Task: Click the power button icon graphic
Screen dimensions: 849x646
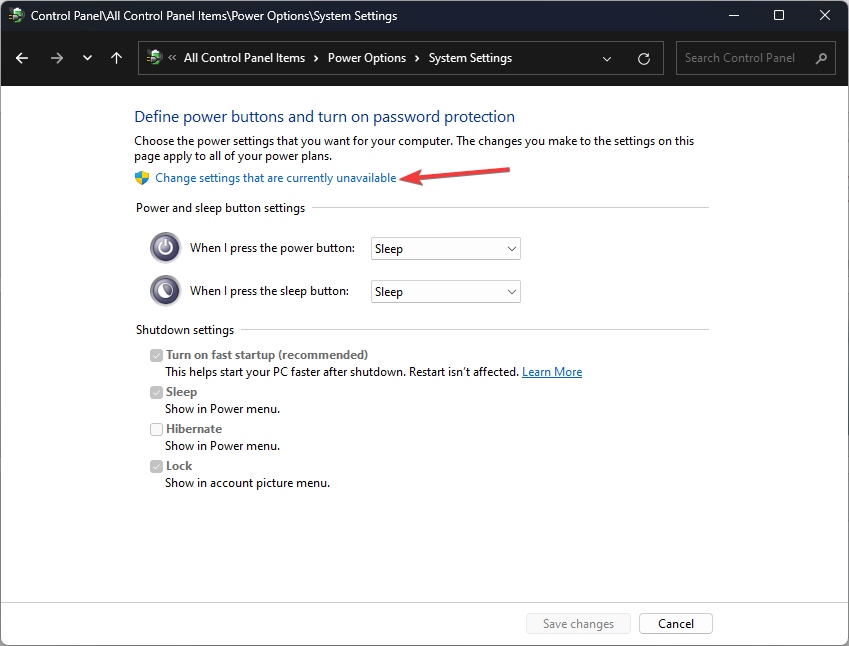Action: (164, 247)
